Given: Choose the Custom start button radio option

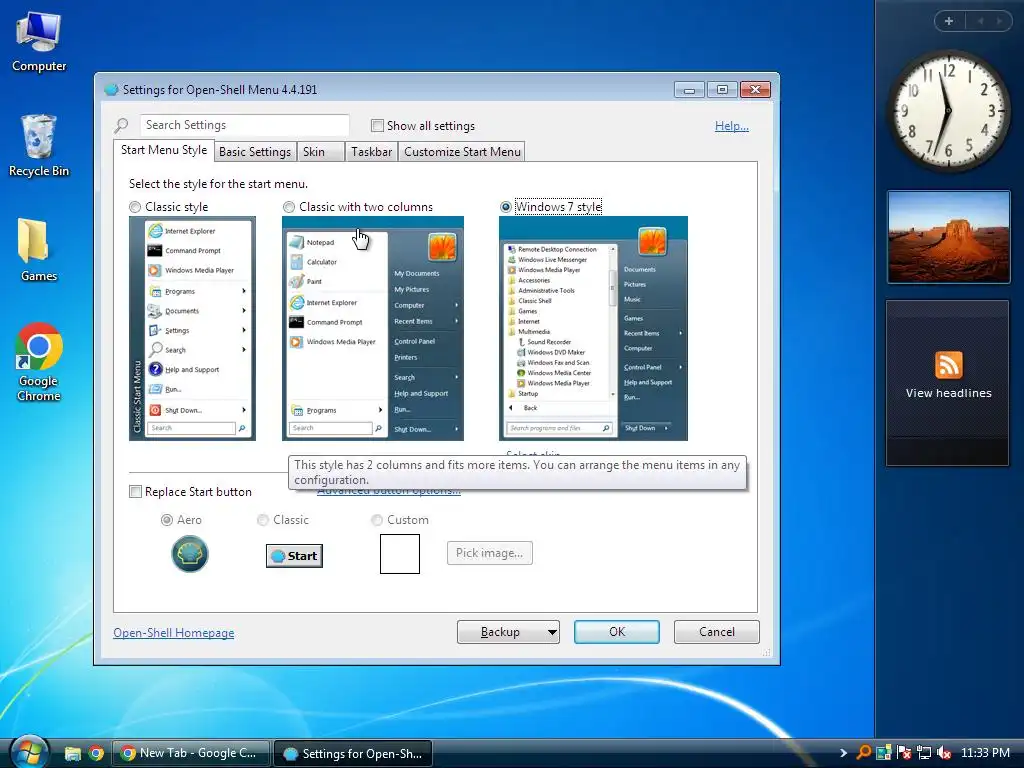Looking at the screenshot, I should tap(376, 520).
